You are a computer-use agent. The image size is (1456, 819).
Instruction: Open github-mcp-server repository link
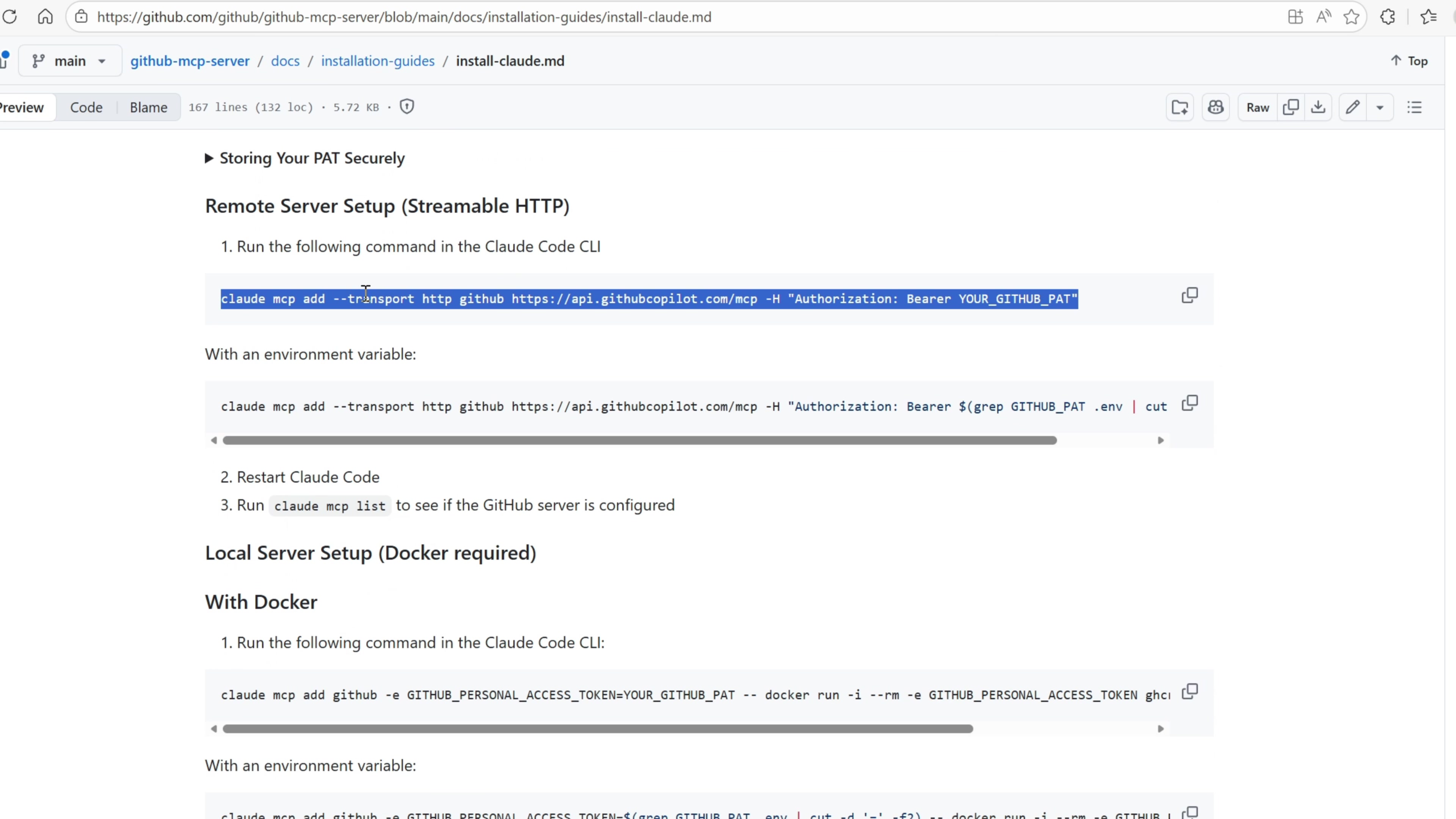[190, 61]
